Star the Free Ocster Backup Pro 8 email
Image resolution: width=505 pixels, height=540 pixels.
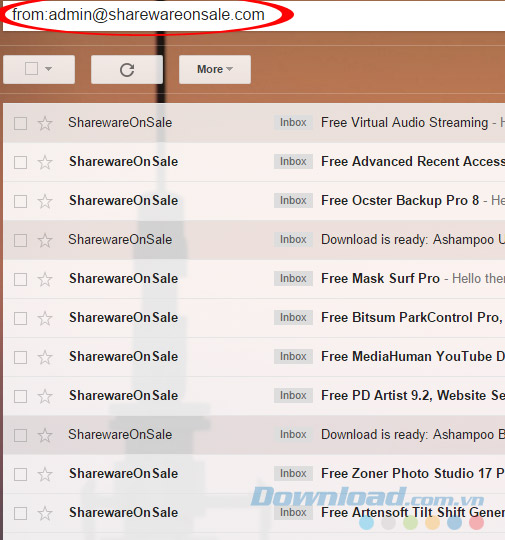45,201
